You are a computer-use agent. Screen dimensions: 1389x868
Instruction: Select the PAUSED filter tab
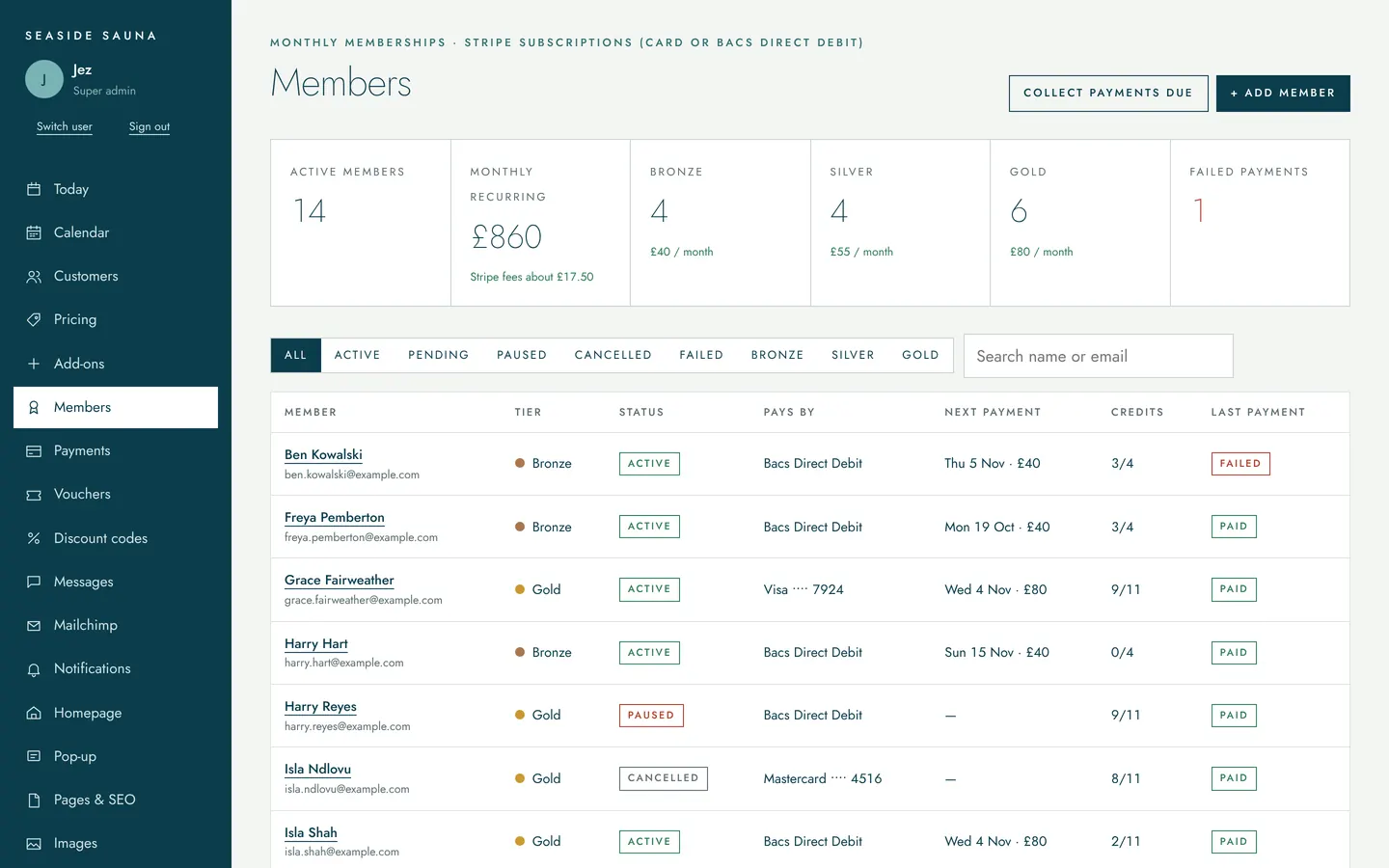pyautogui.click(x=522, y=355)
